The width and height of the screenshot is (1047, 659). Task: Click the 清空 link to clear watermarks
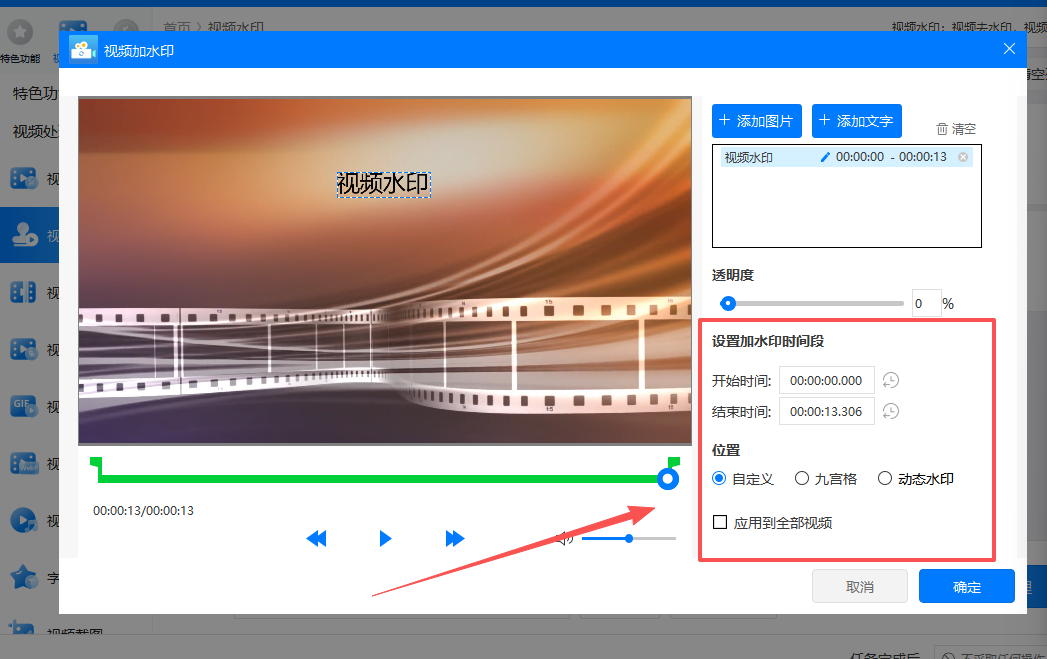point(955,127)
